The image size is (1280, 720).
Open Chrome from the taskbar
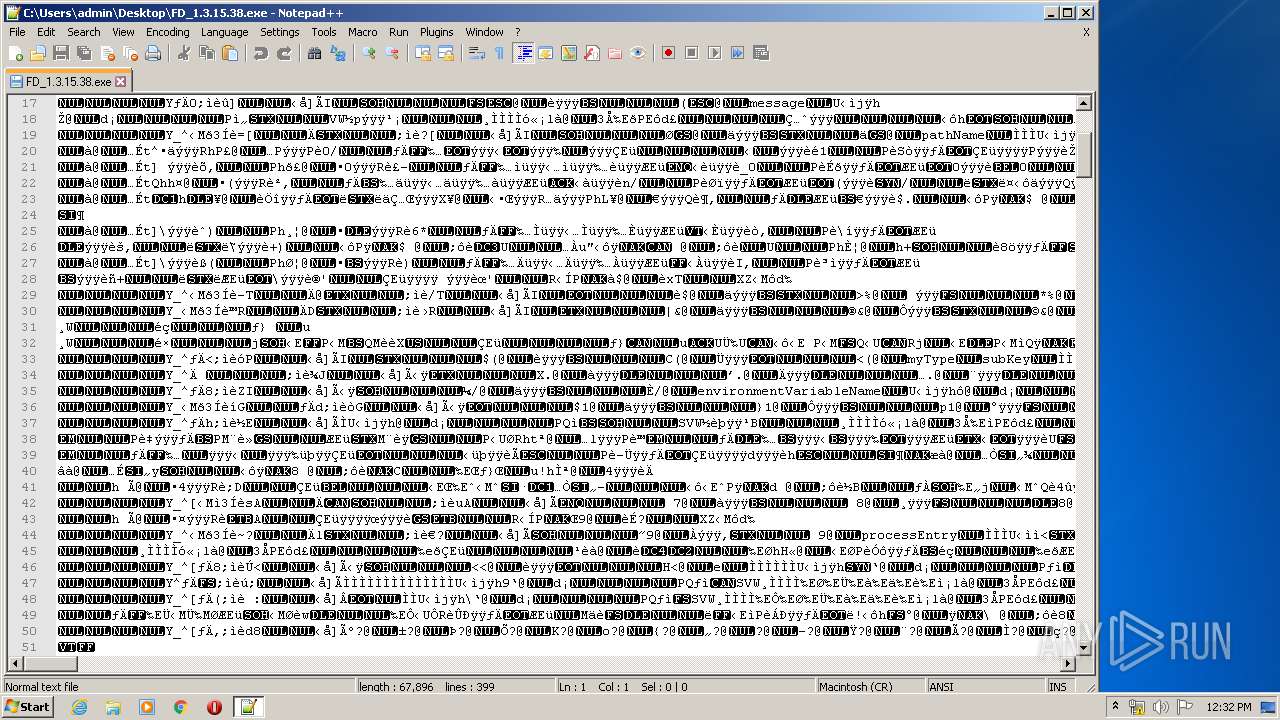[x=180, y=707]
